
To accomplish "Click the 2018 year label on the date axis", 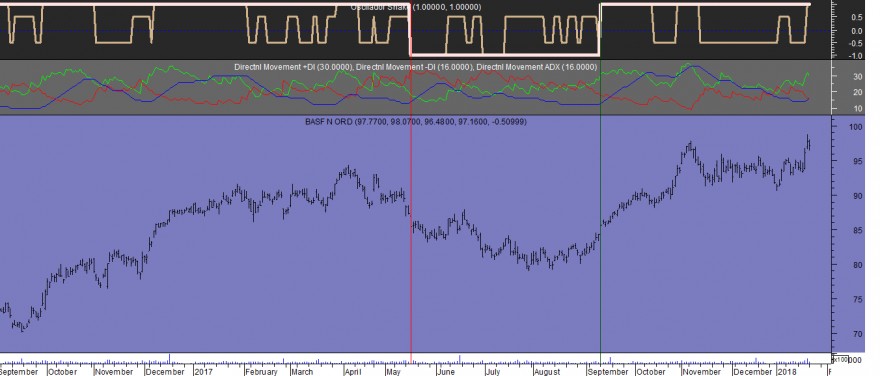I will click(x=787, y=372).
